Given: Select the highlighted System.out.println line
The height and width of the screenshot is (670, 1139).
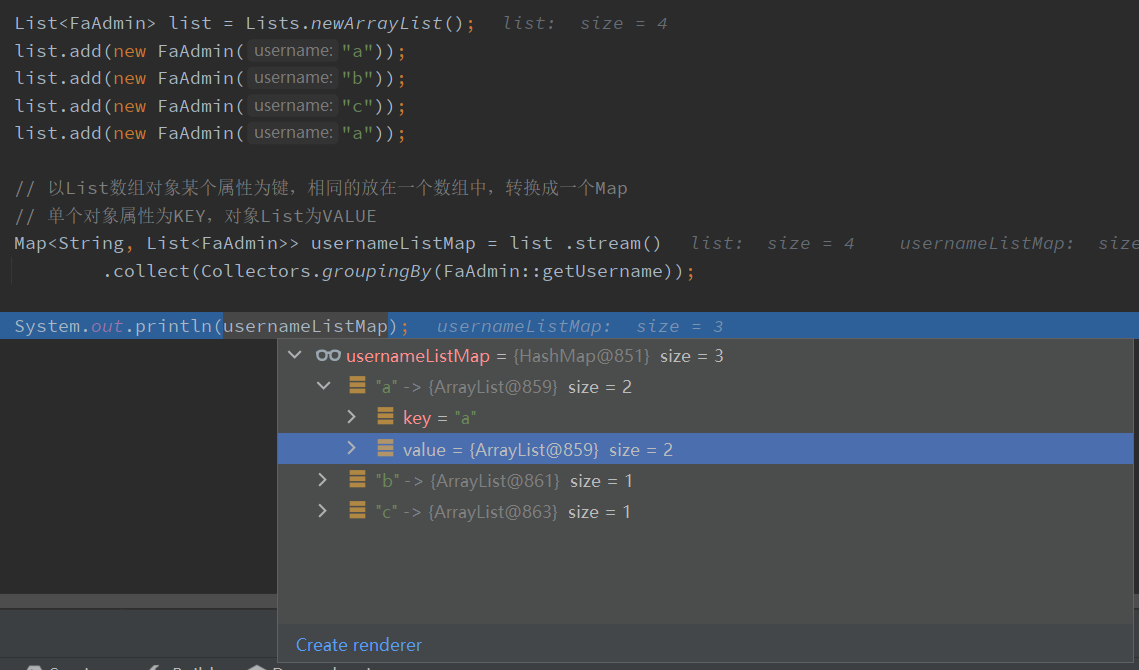Looking at the screenshot, I should pyautogui.click(x=150, y=324).
